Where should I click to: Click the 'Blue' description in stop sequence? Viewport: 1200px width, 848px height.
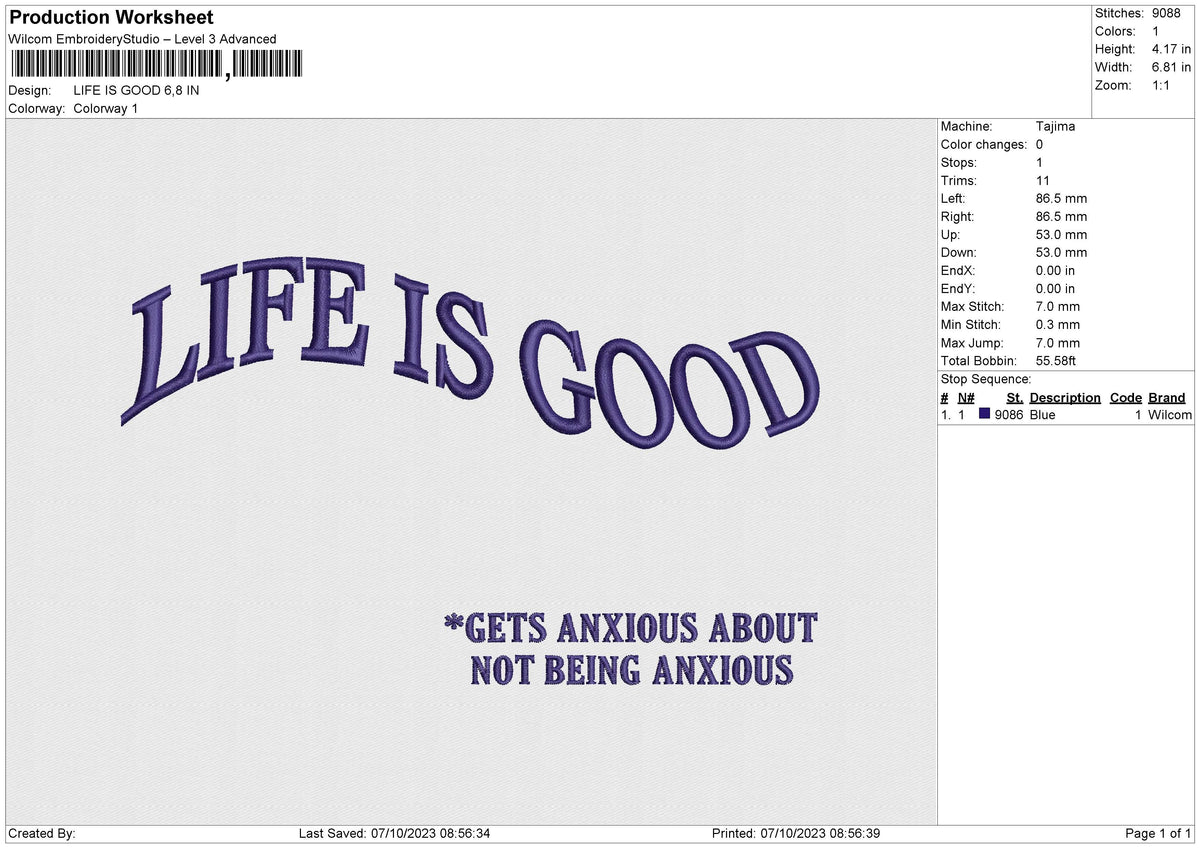point(1042,414)
